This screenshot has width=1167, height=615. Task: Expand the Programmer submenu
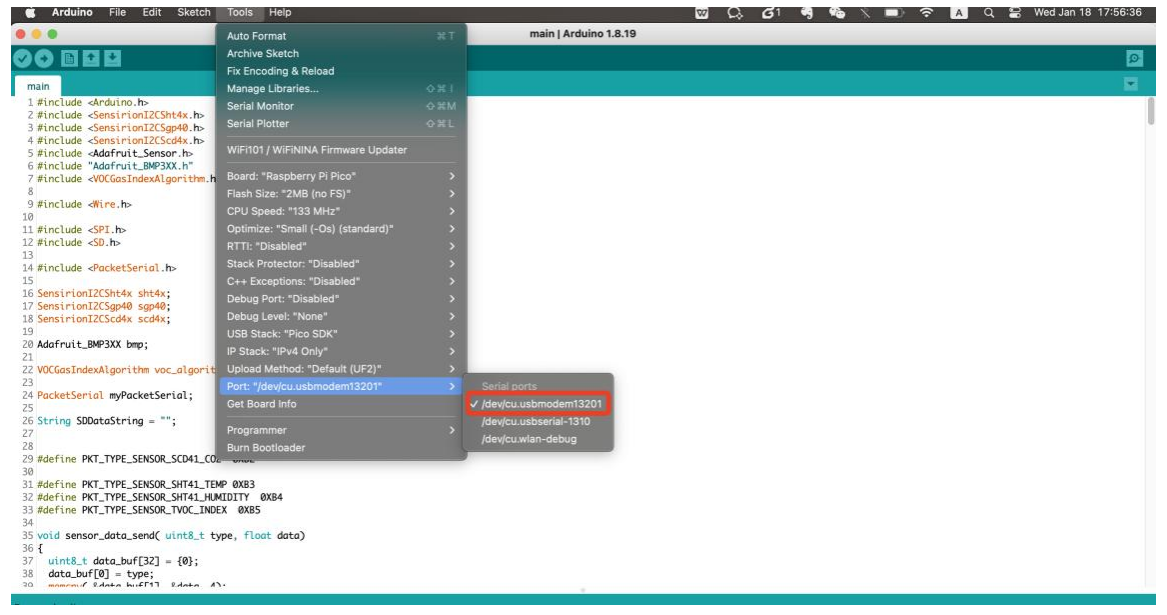pos(340,430)
